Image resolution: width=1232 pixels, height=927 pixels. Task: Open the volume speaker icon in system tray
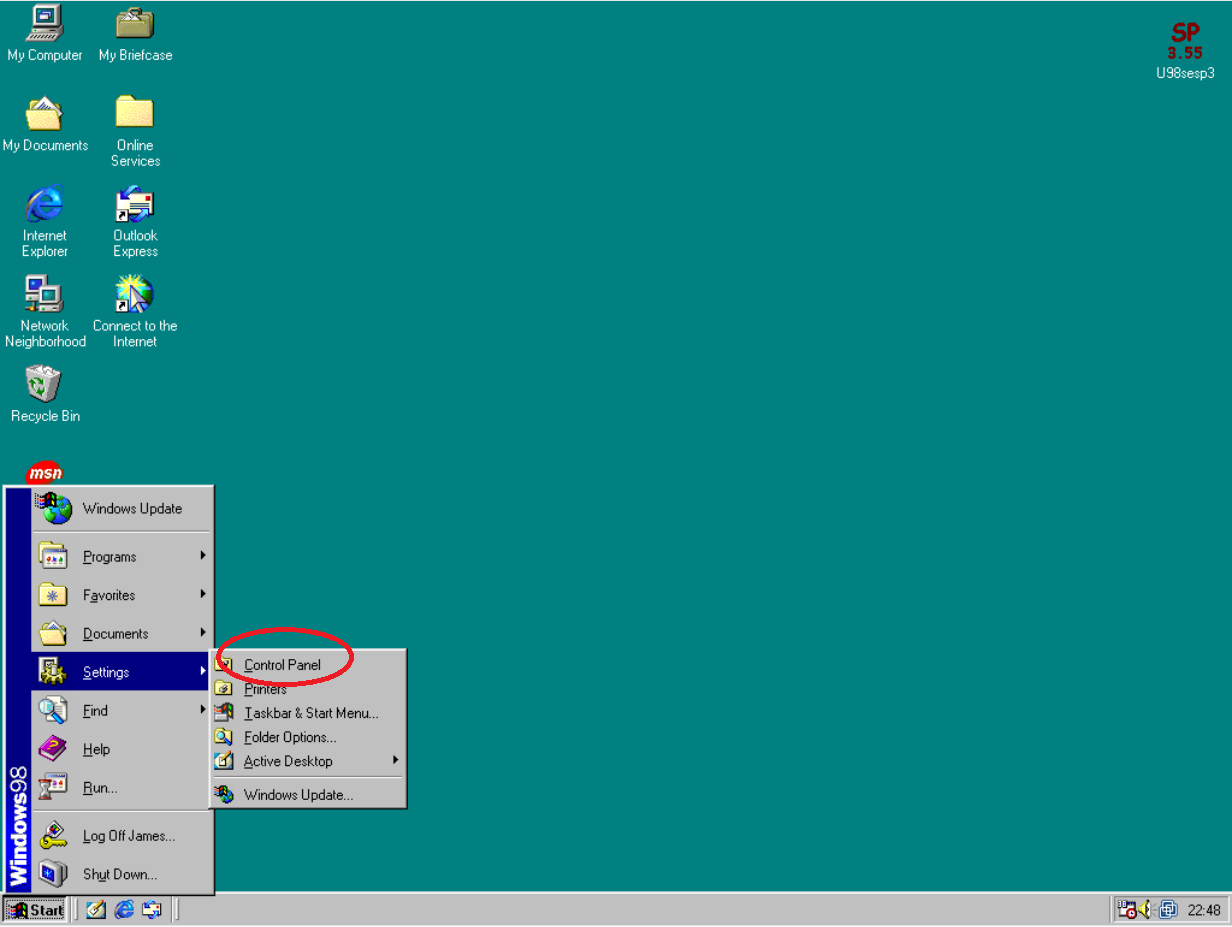1144,910
